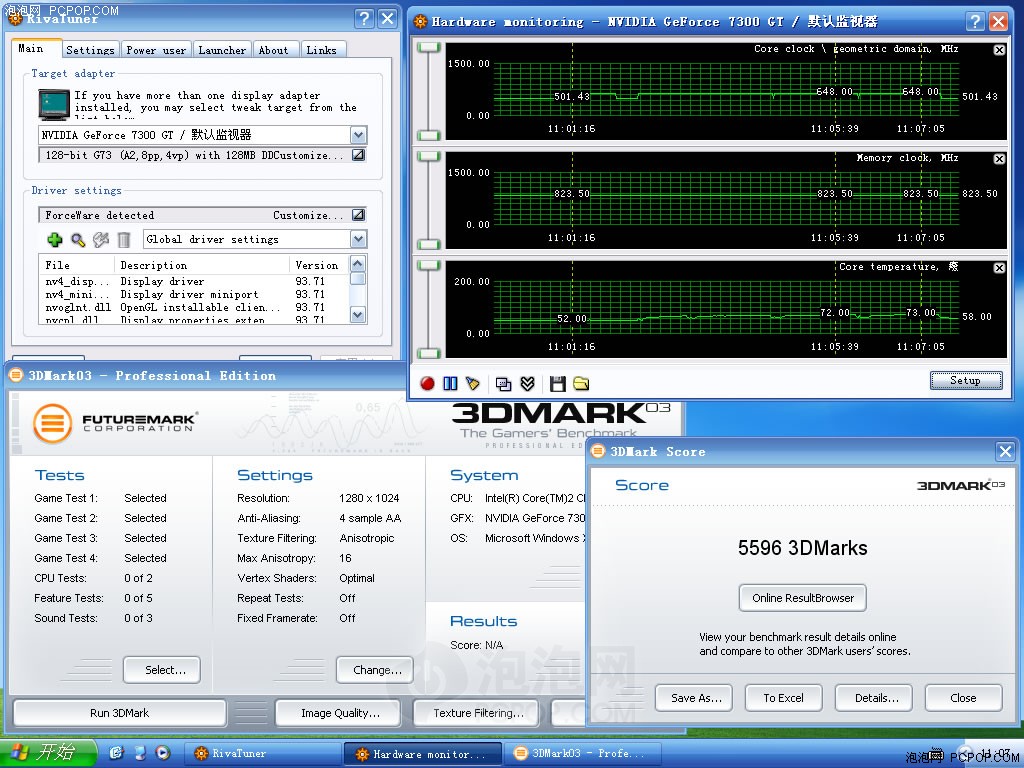
Task: Click the driver file list scroll-up arrow
Action: 357,263
